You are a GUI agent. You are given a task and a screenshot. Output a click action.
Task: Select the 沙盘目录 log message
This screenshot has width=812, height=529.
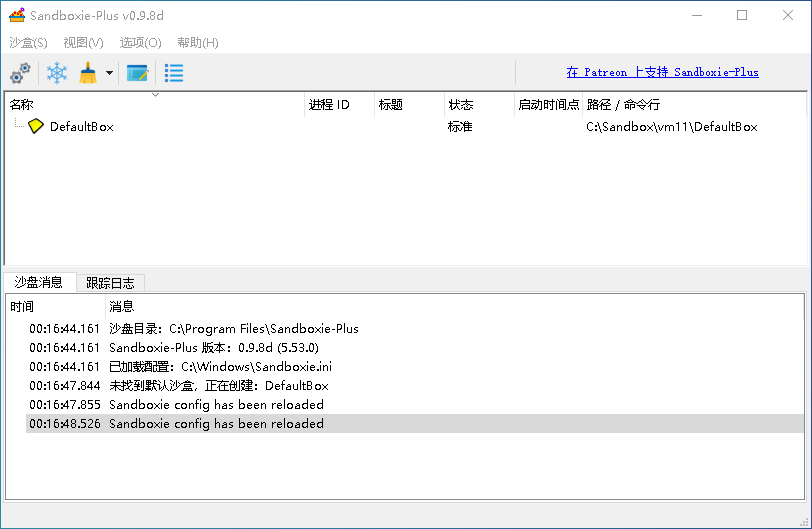pyautogui.click(x=414, y=329)
